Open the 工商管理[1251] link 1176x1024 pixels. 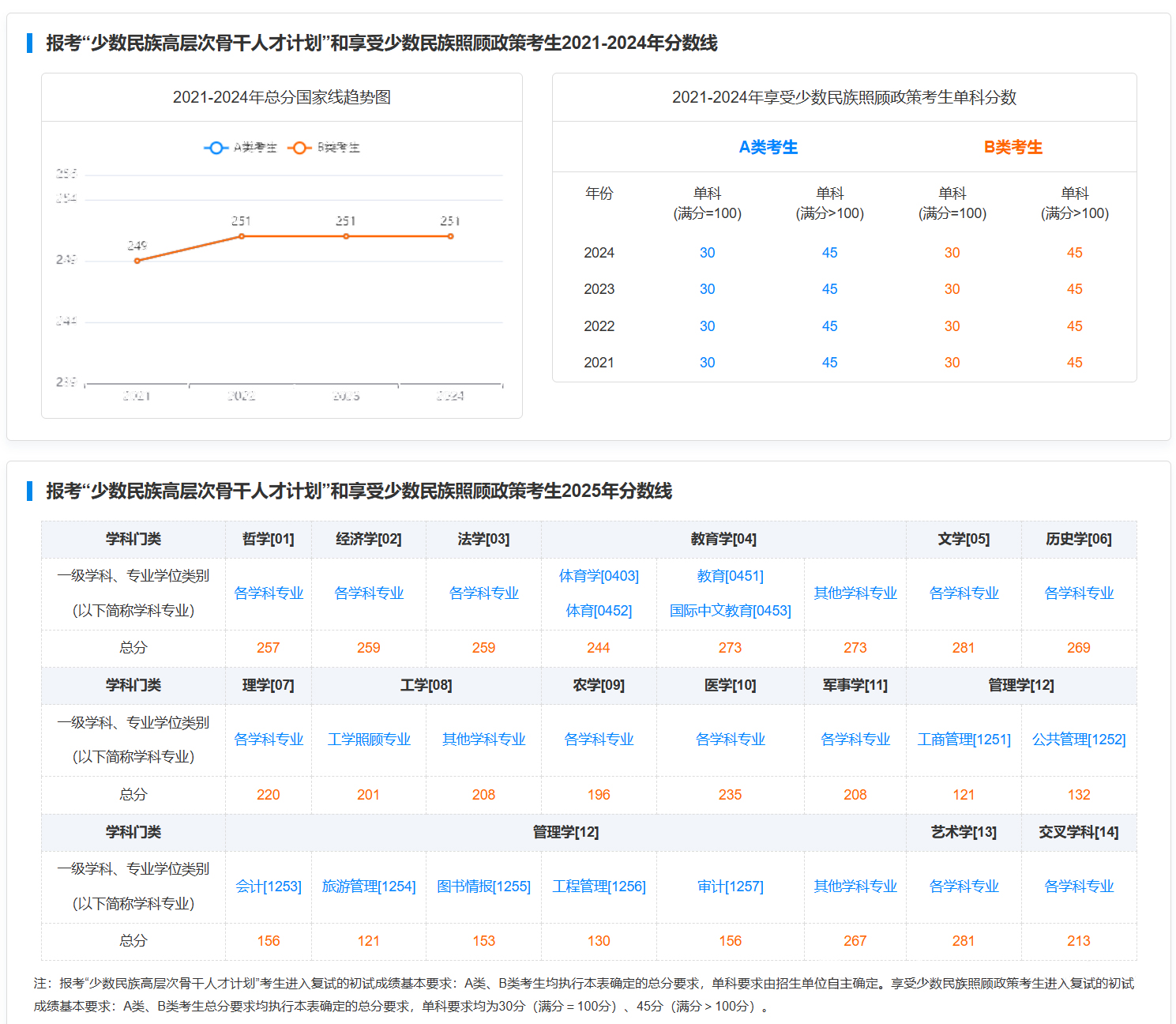pos(964,739)
